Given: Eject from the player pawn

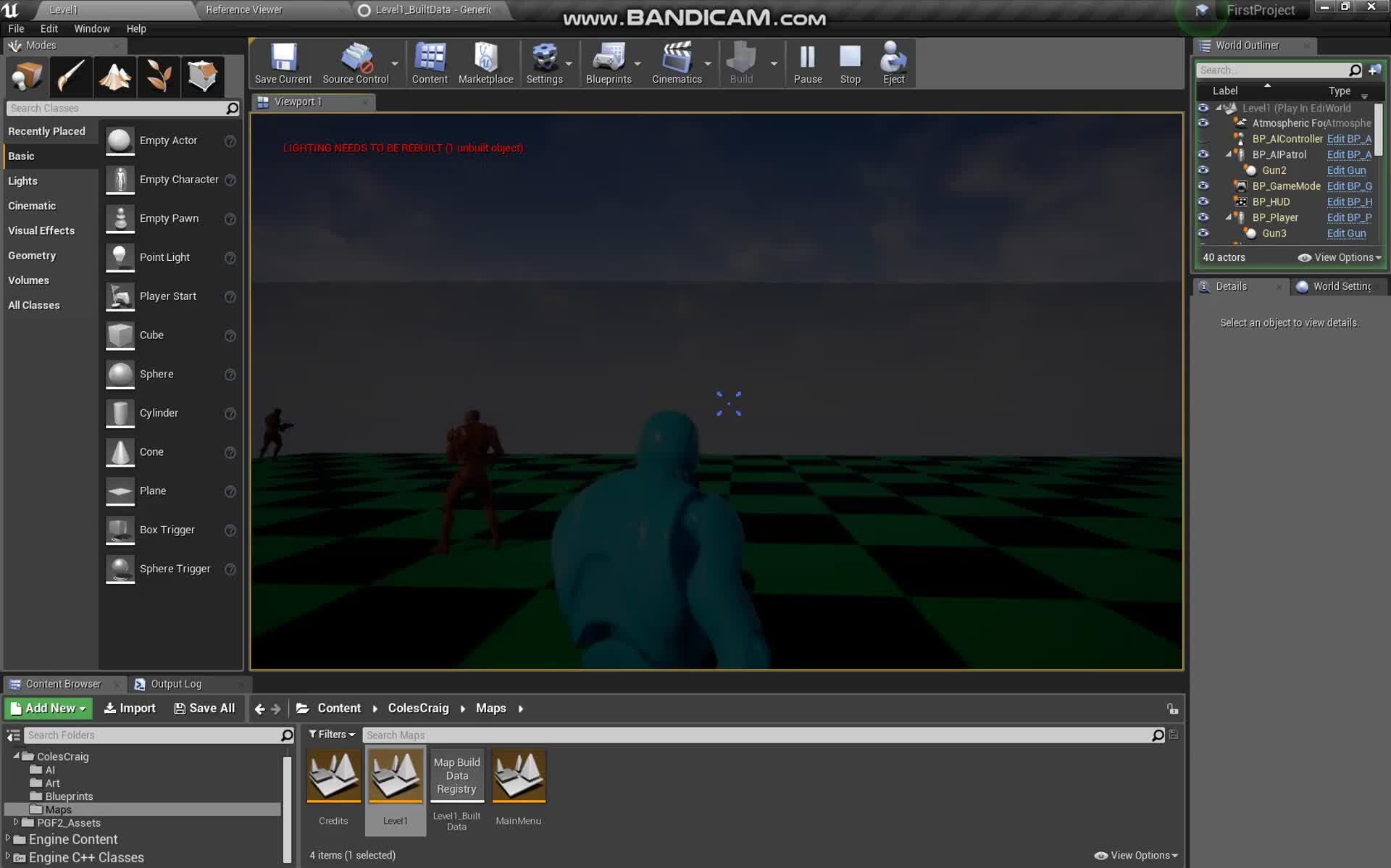Looking at the screenshot, I should (893, 62).
